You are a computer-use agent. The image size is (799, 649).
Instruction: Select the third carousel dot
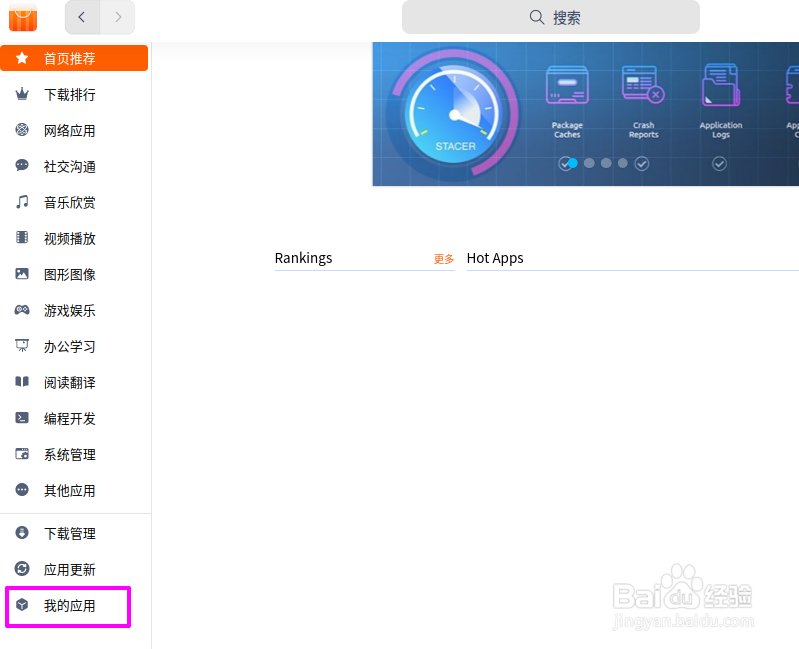(x=606, y=163)
